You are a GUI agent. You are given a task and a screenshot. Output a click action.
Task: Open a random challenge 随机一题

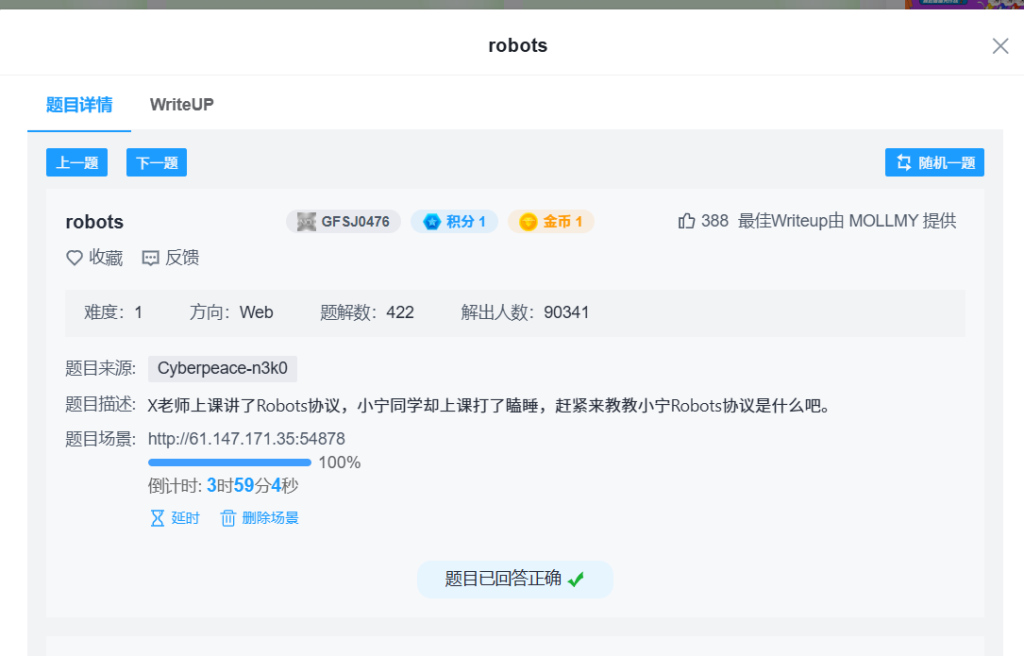(934, 163)
